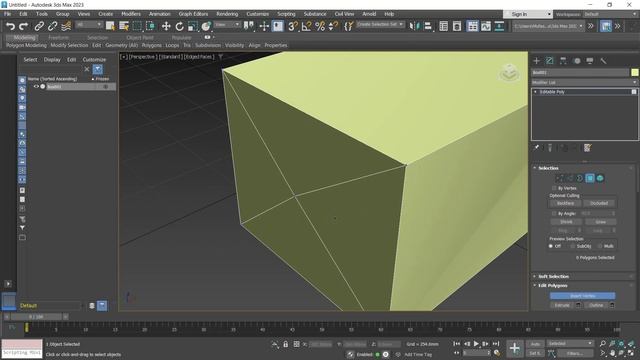Toggle the Angle Snap icon
640x360 pixels.
pyautogui.click(x=306, y=27)
